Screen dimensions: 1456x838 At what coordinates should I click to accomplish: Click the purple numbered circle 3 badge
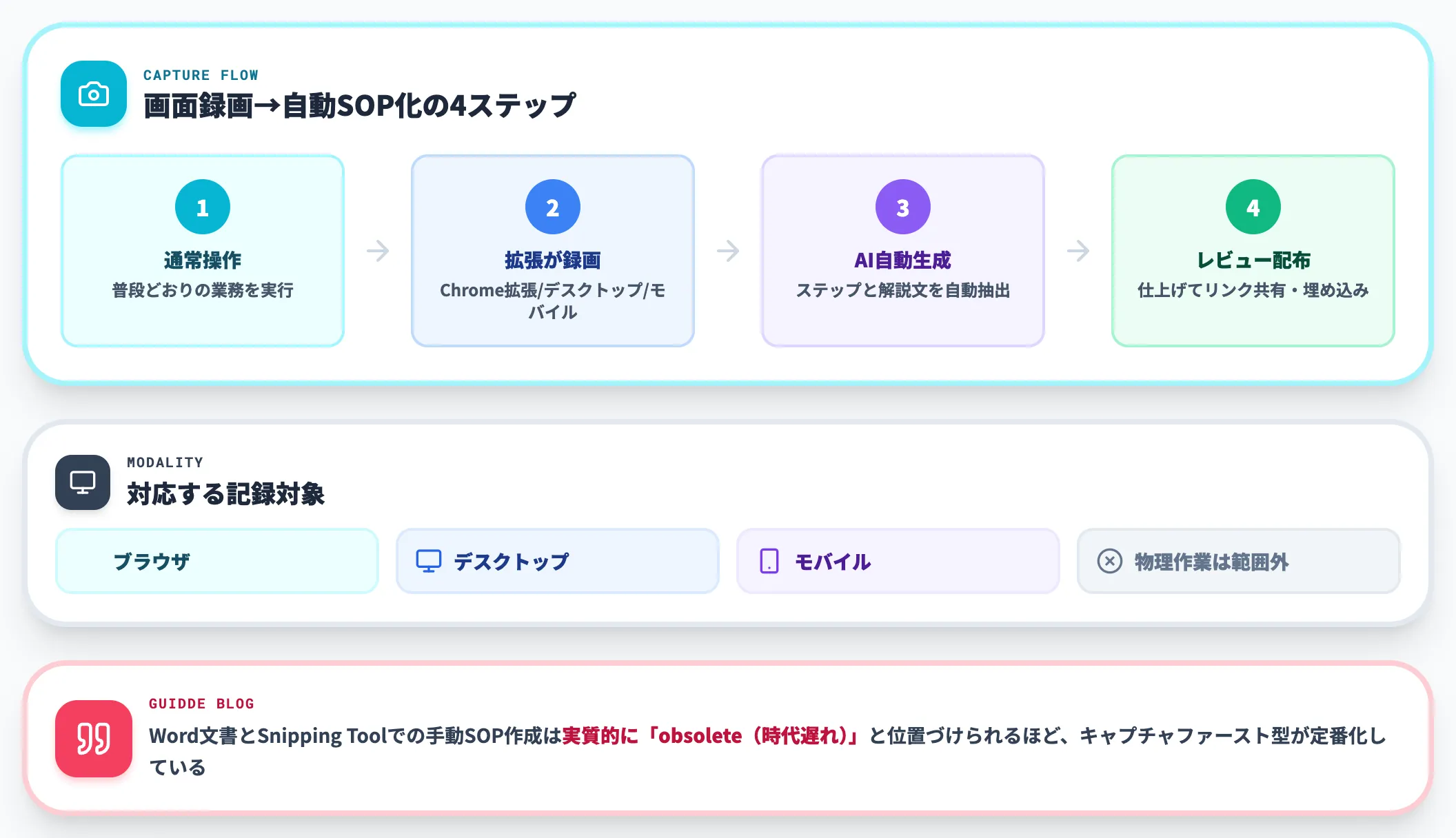tap(903, 207)
